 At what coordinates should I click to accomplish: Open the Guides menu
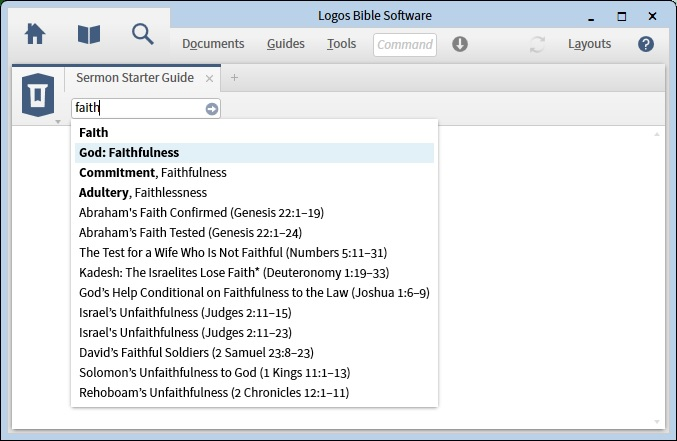pos(286,44)
